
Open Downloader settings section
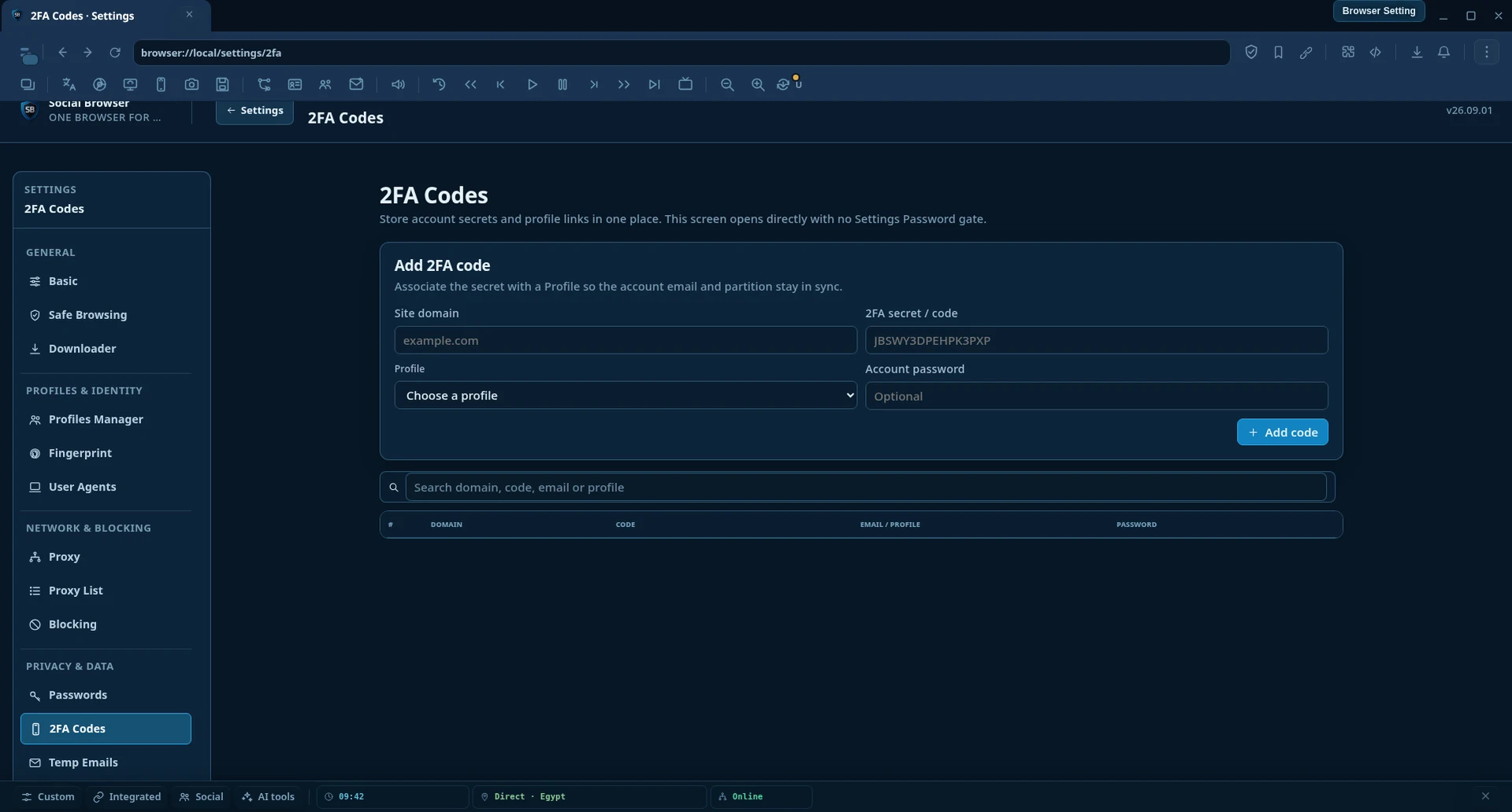click(106, 349)
